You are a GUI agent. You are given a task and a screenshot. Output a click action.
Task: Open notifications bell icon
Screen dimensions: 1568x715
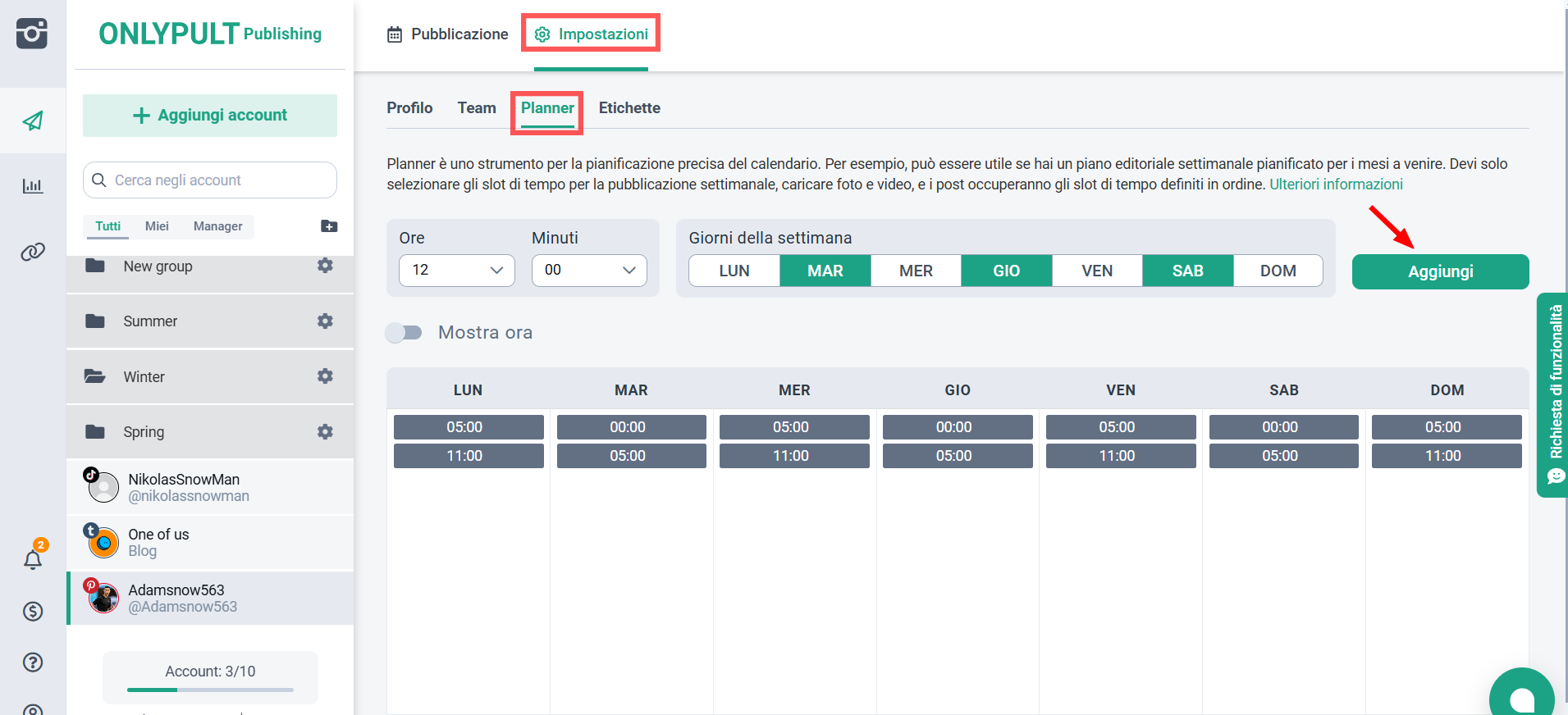33,560
